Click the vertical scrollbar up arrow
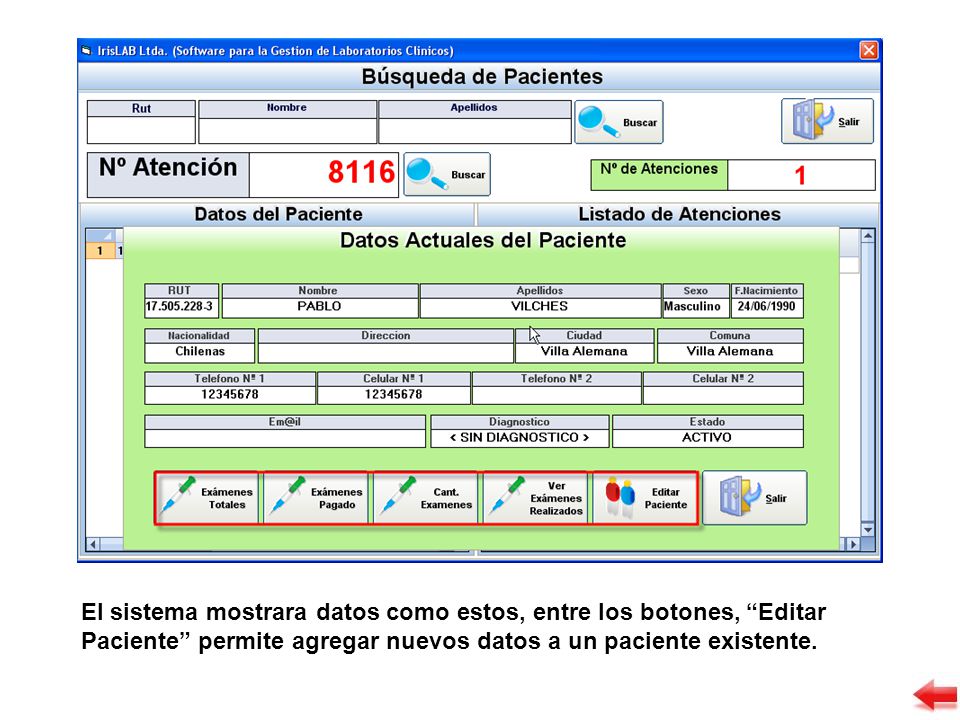960x720 pixels. coord(868,236)
